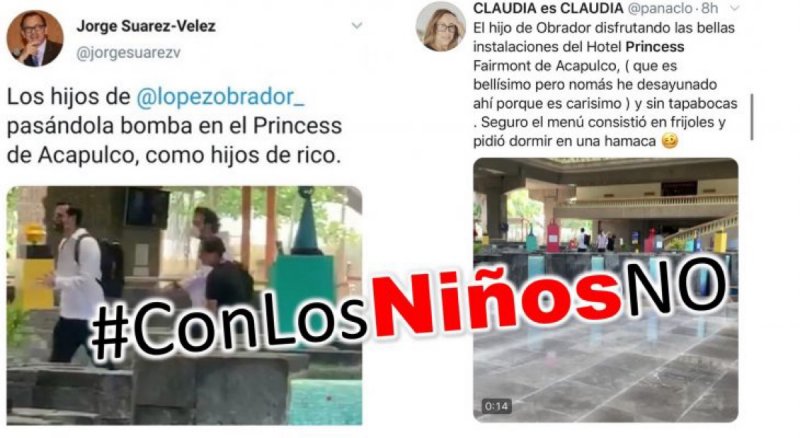Image resolution: width=800 pixels, height=438 pixels.
Task: Click CLAUDIA es CLAUDIA avatar photo
Action: click(441, 27)
